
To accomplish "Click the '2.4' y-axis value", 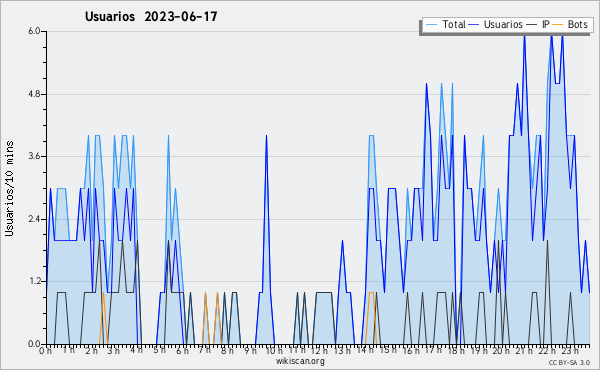I will (34, 219).
